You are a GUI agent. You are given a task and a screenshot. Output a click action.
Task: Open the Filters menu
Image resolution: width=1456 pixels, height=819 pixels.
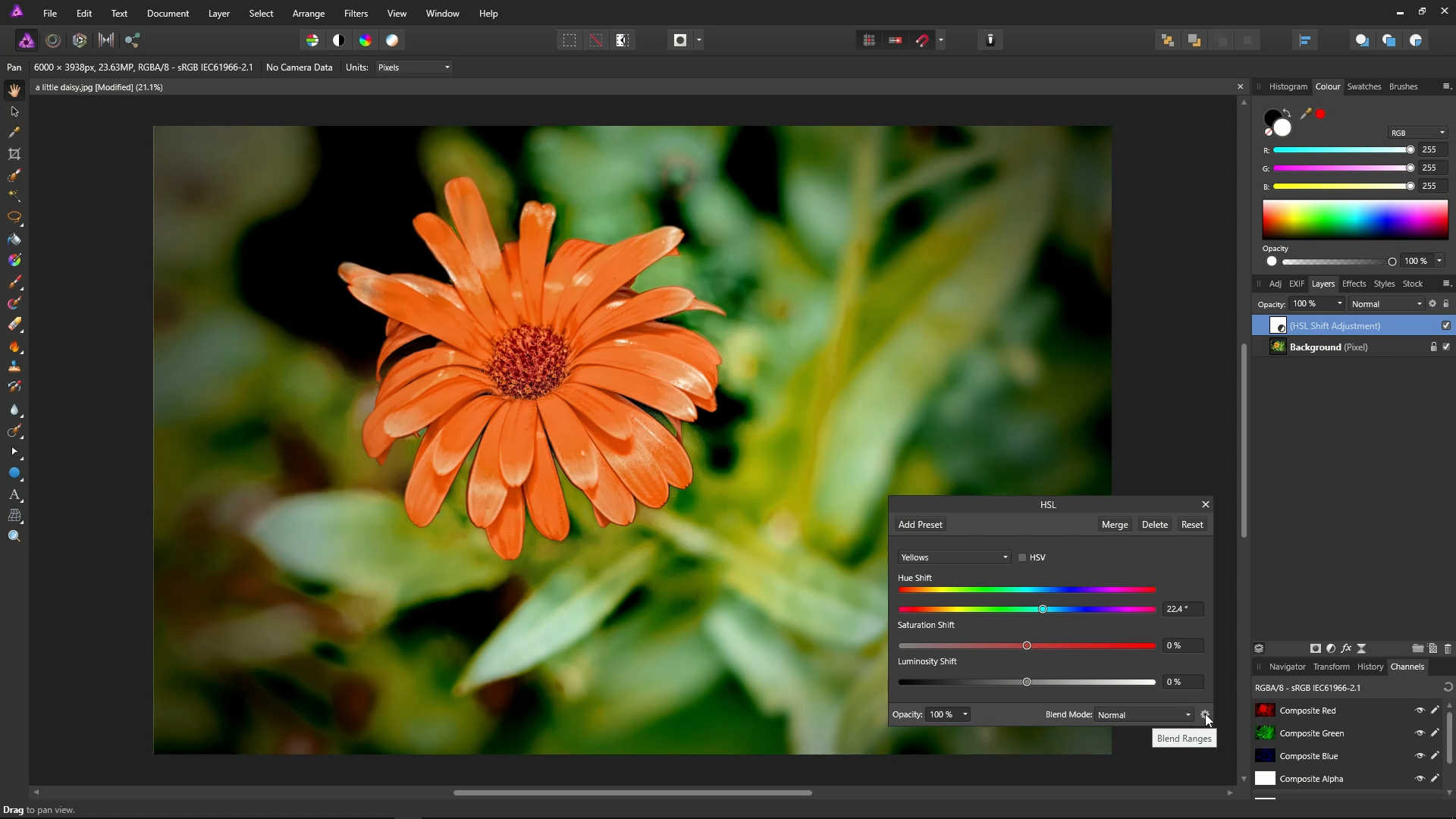coord(356,14)
